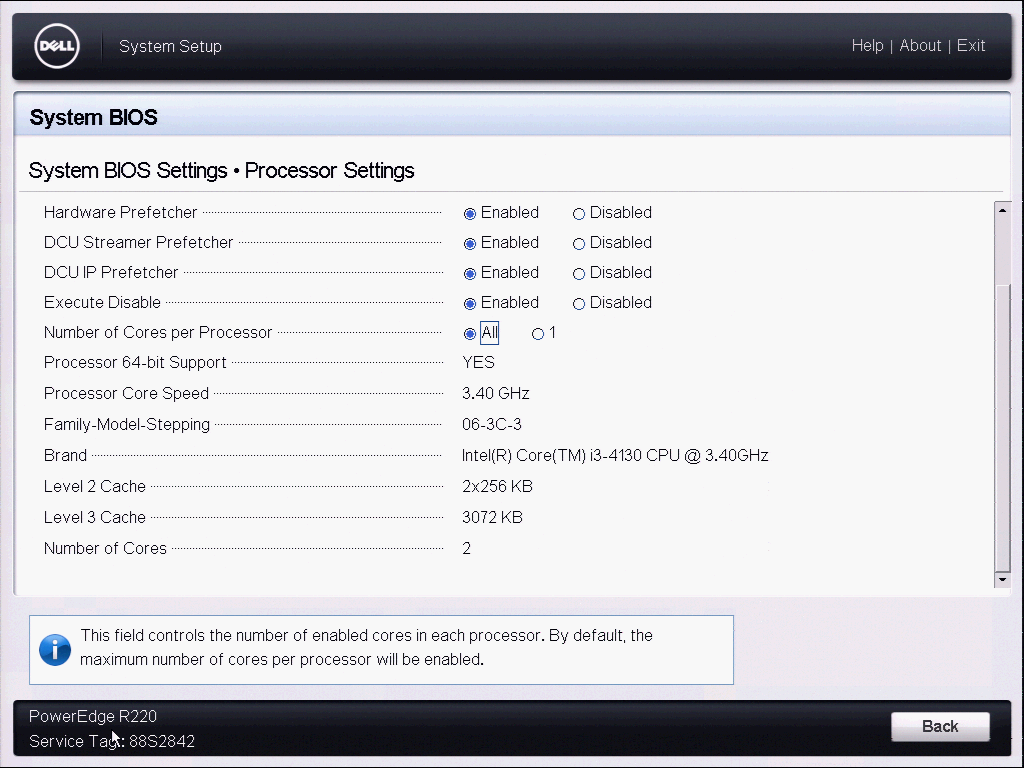Select the Number of Cores label
1024x768 pixels.
(x=105, y=549)
